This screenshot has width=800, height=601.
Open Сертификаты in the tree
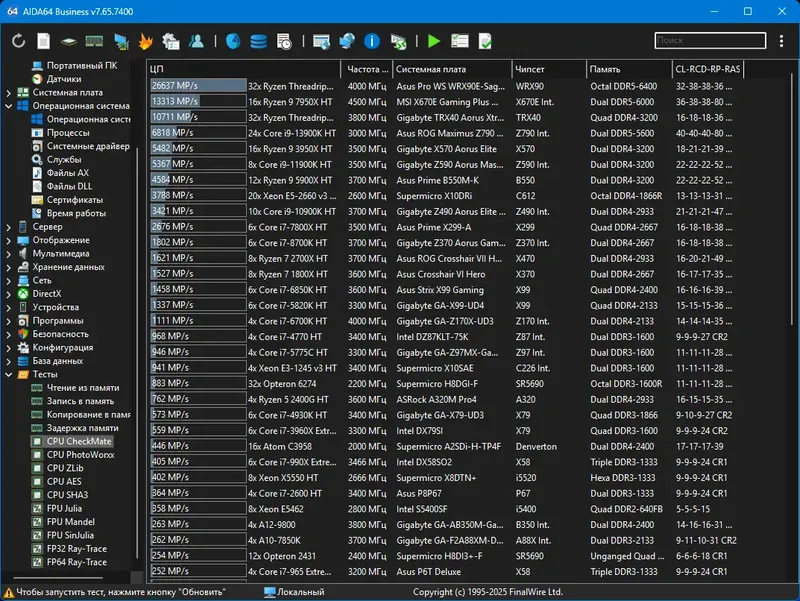pyautogui.click(x=74, y=200)
